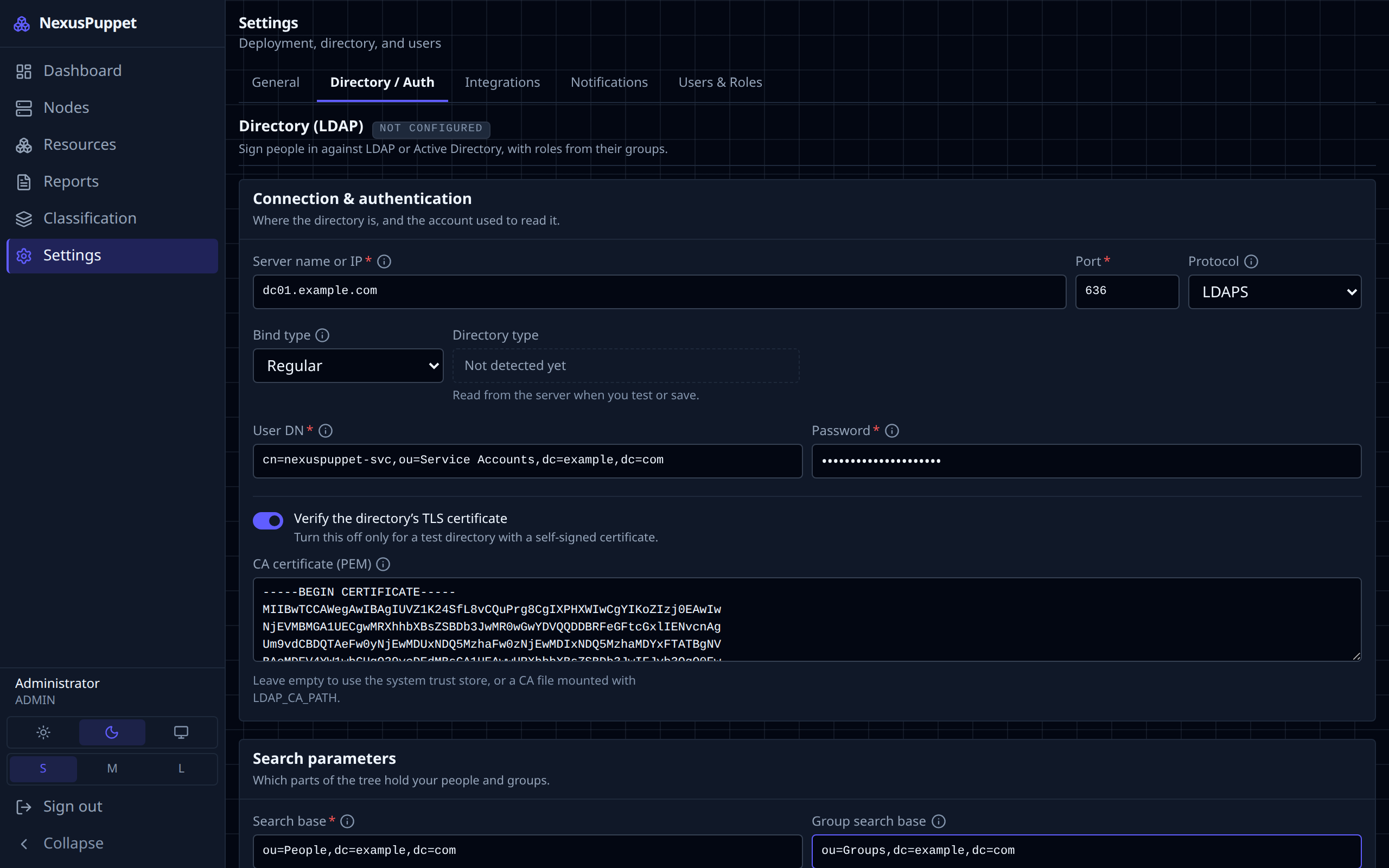Click info icon next to User DN
This screenshot has height=868, width=1389.
coord(326,431)
